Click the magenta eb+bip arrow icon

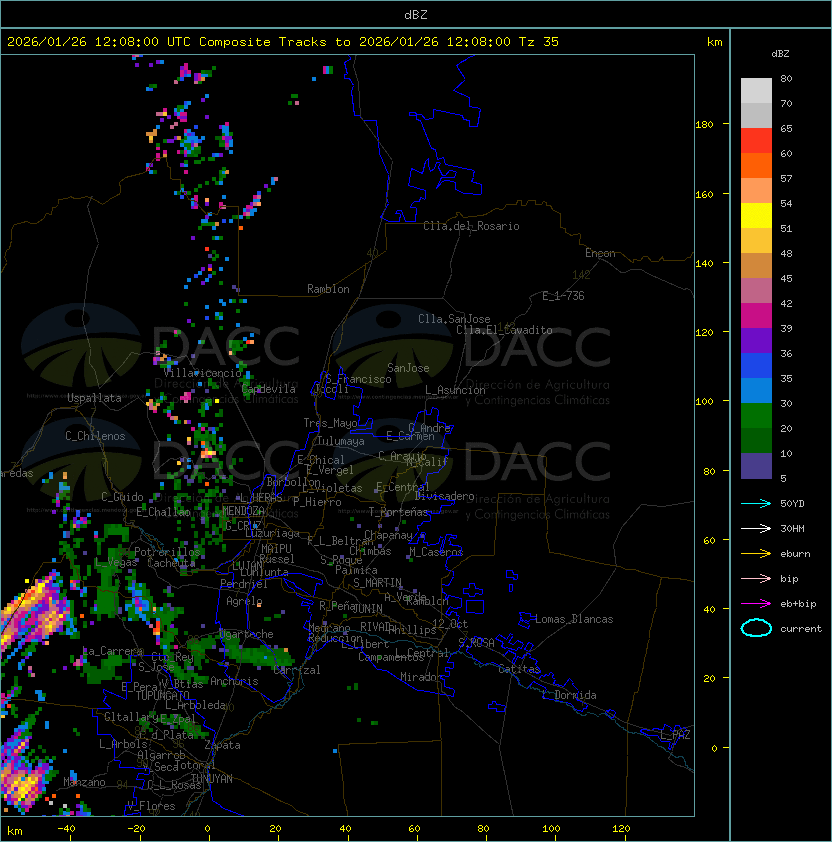[x=756, y=604]
